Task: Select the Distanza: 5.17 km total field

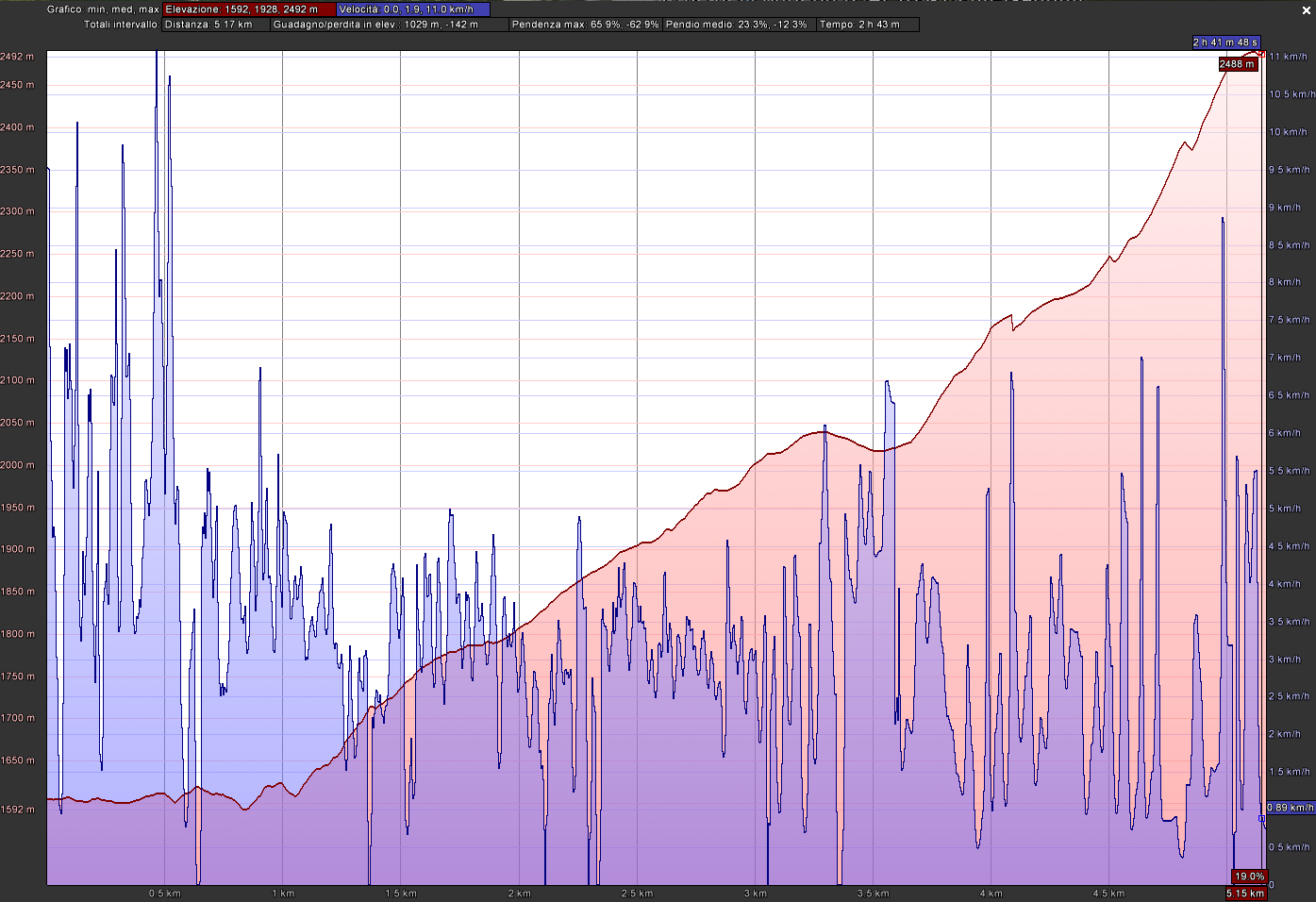Action: click(216, 25)
